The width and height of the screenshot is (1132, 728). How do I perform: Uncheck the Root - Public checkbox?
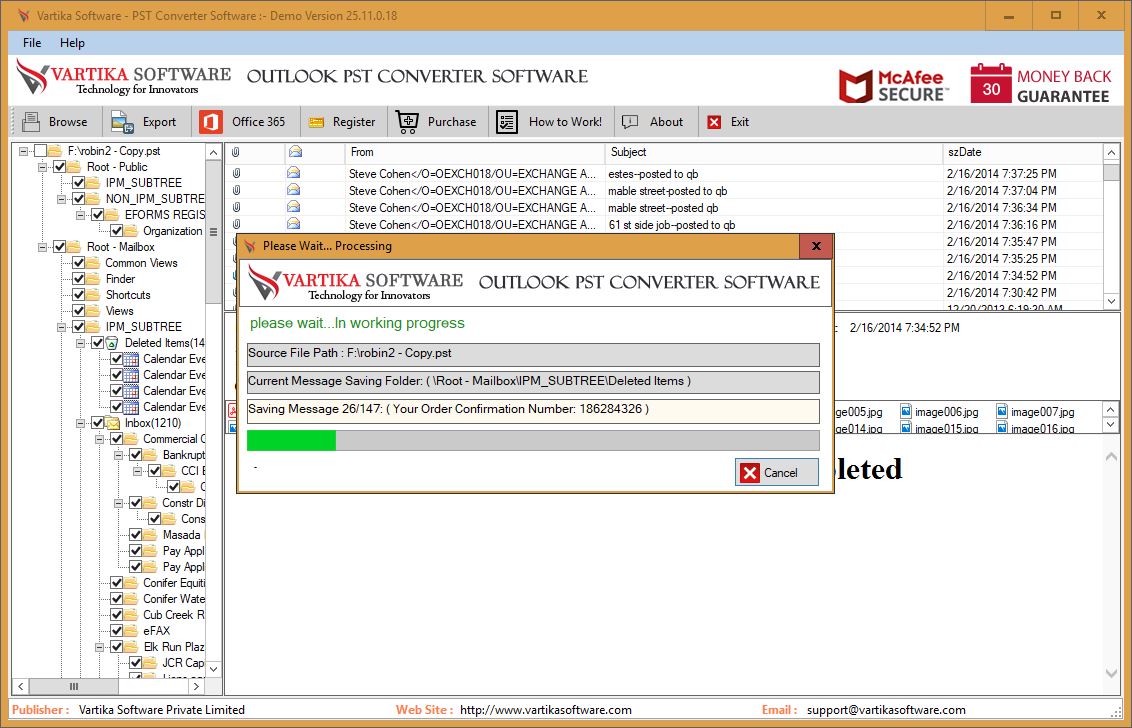click(59, 167)
